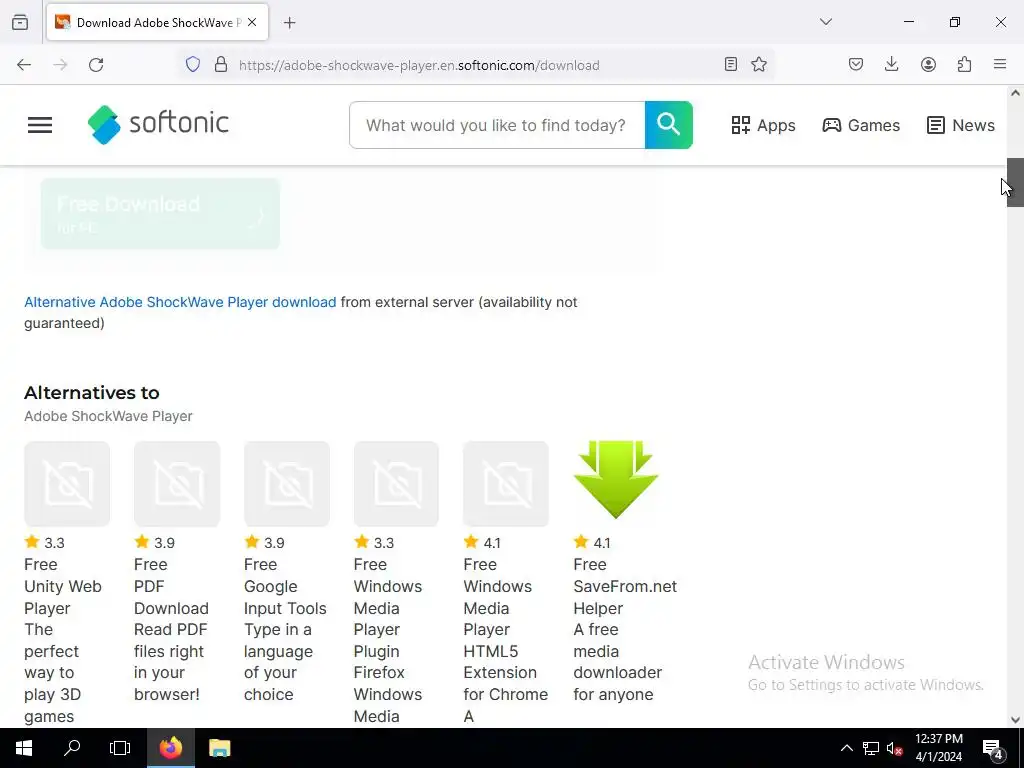Open the Firefox application menu
The image size is (1024, 768).
tap(1000, 64)
